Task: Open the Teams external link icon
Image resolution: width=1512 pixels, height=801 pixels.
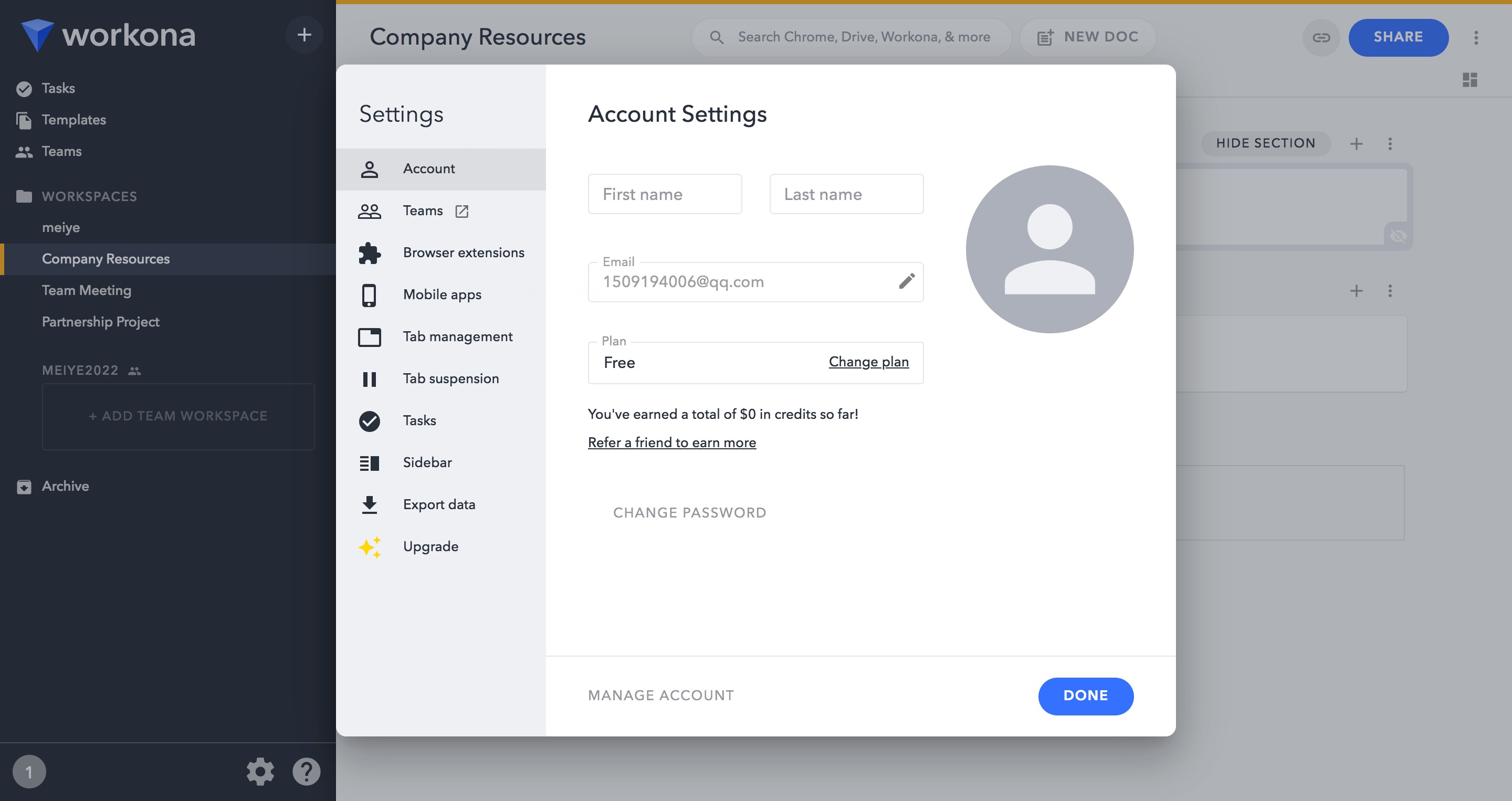Action: [462, 210]
